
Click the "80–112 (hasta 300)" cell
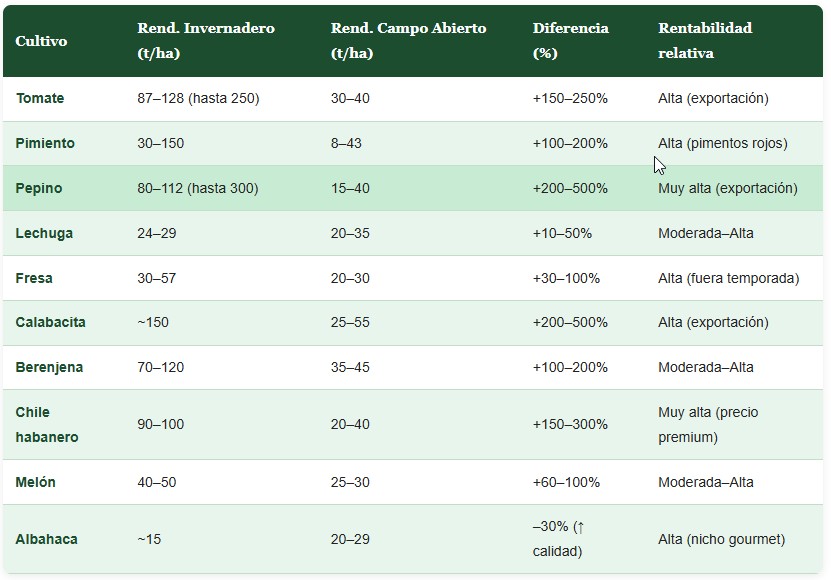pos(197,188)
